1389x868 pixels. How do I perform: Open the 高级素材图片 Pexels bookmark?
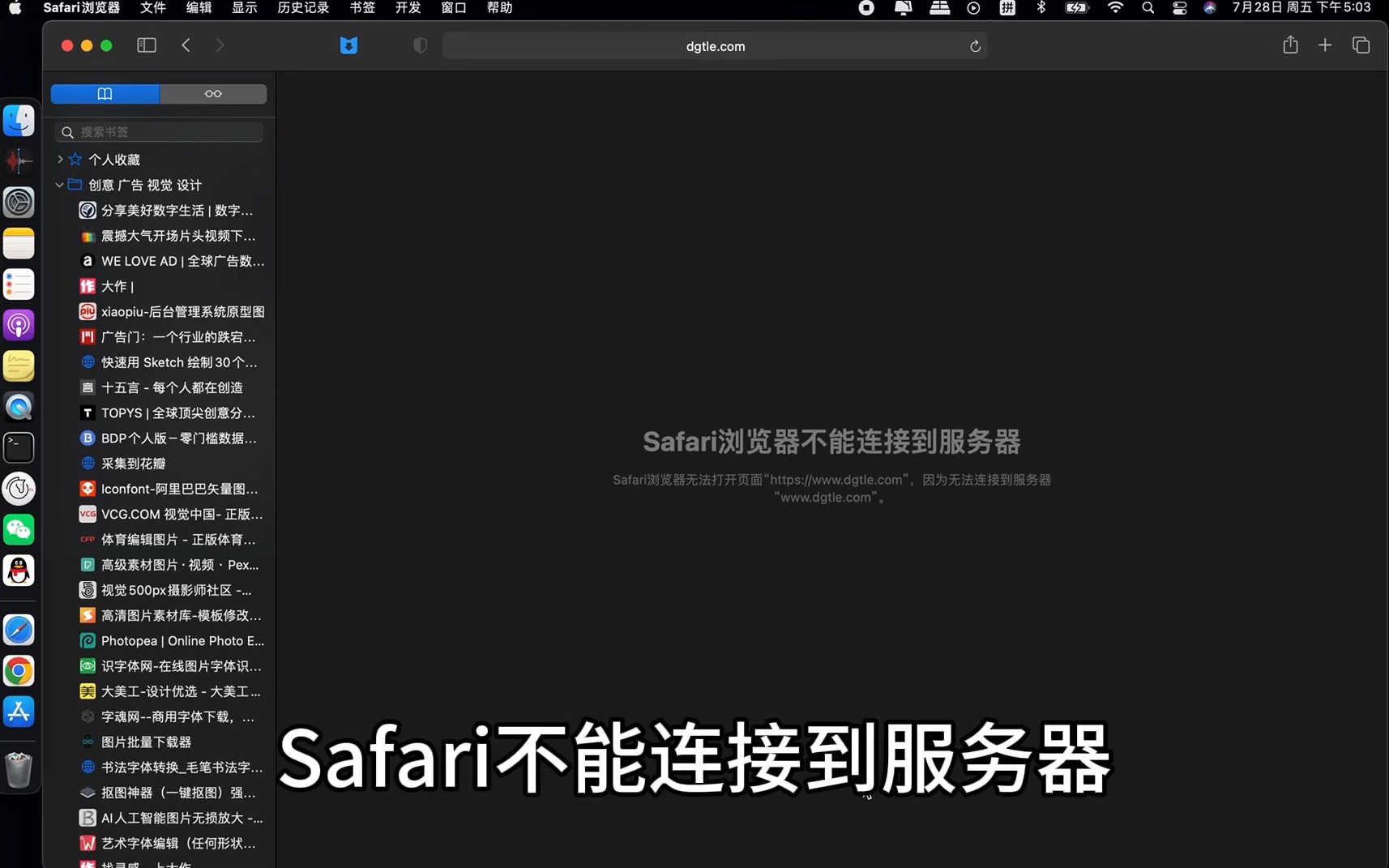[169, 565]
